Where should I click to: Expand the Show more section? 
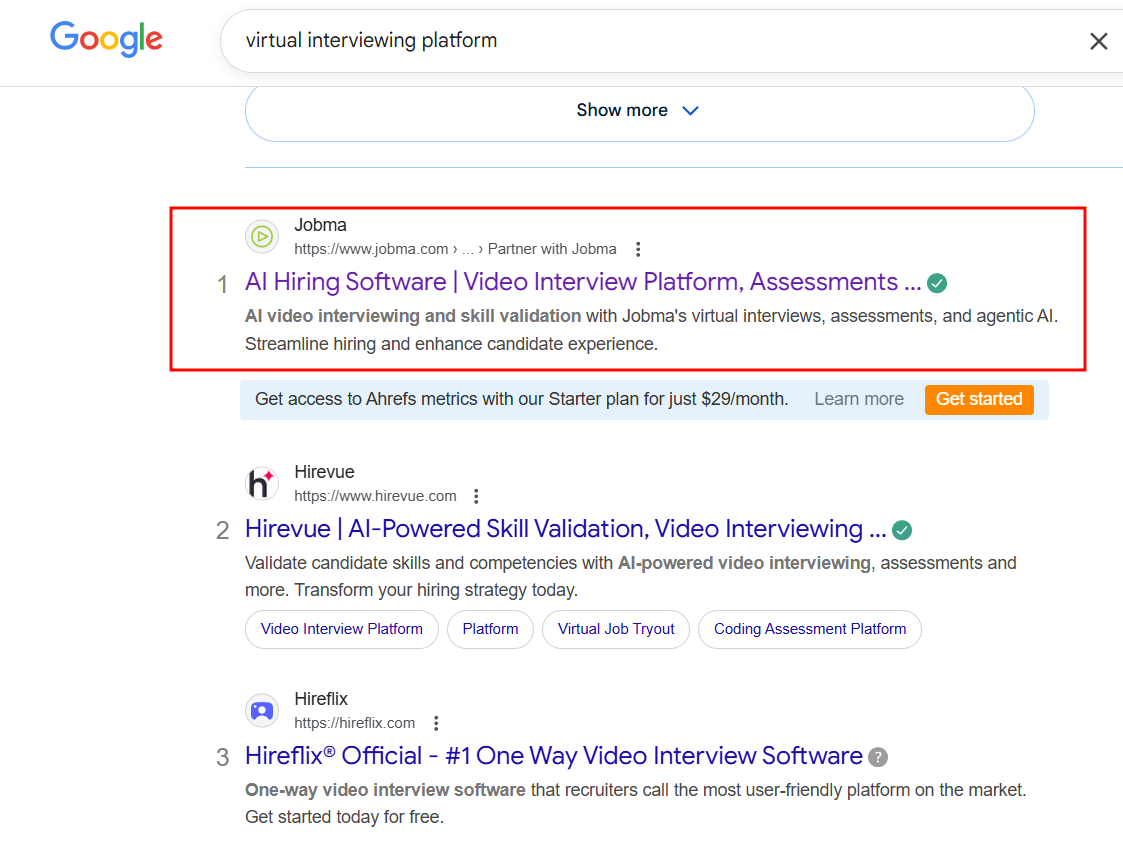tap(639, 110)
